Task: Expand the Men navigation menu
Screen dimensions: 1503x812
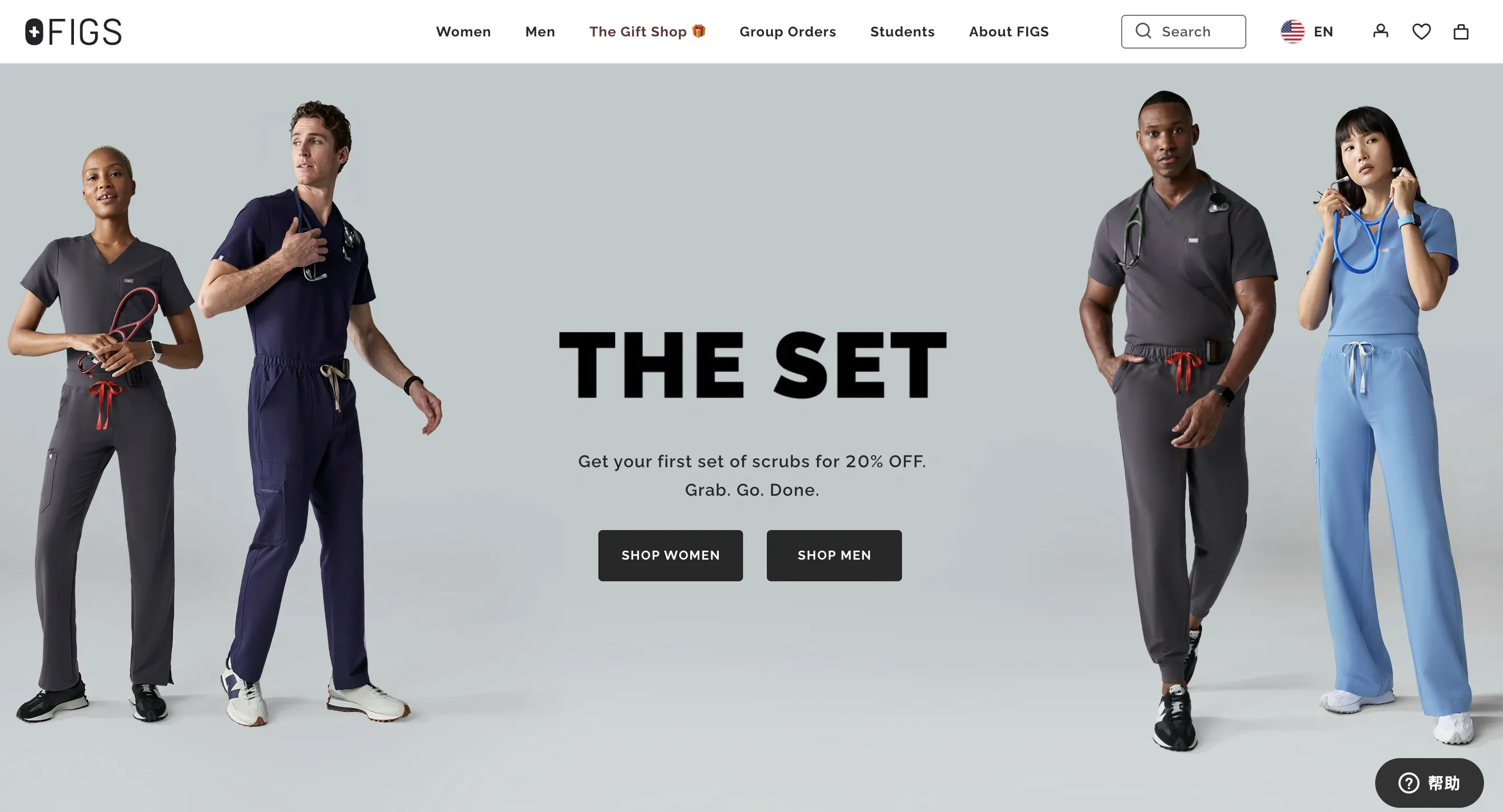Action: pyautogui.click(x=540, y=32)
